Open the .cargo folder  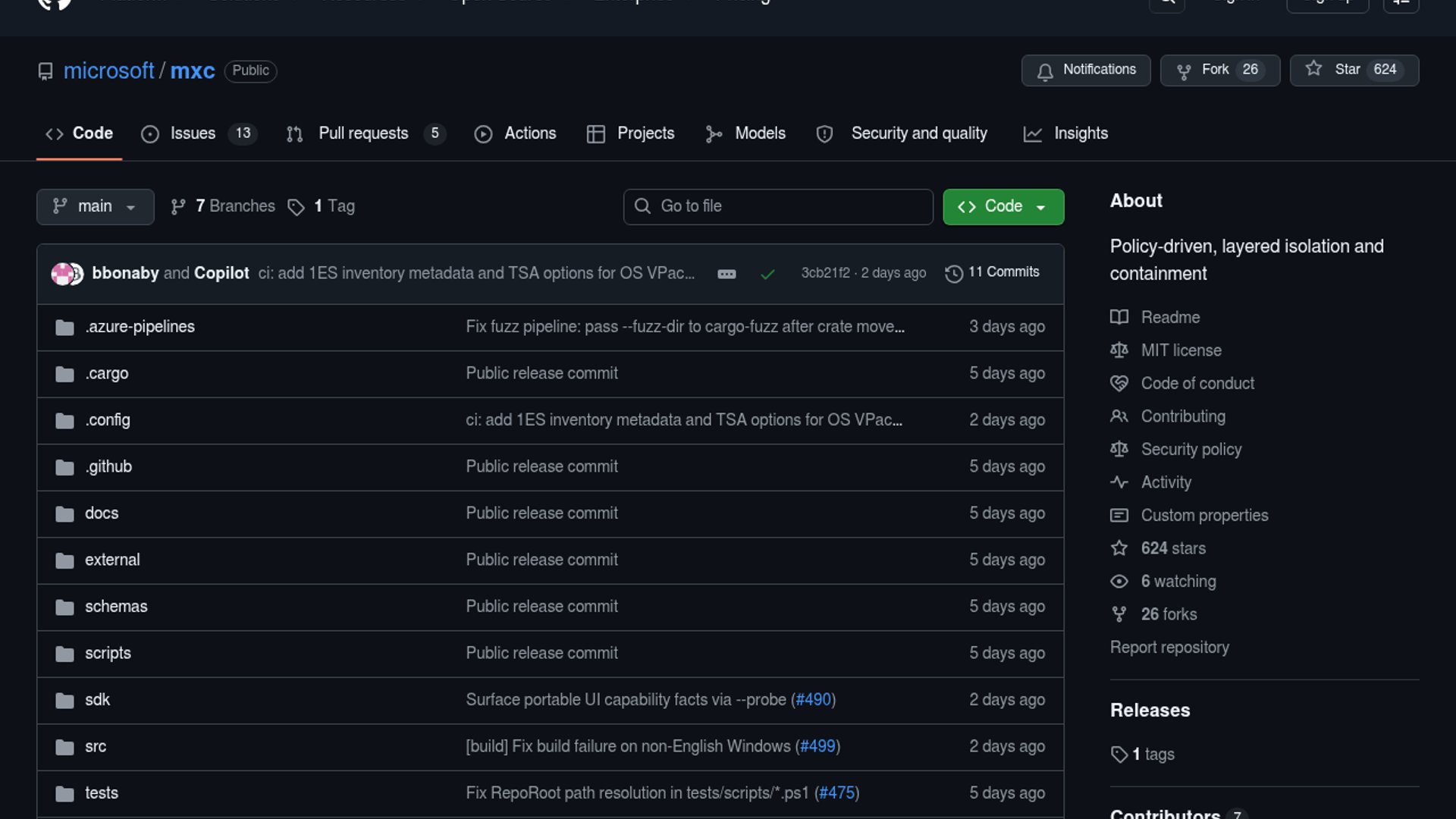point(107,374)
